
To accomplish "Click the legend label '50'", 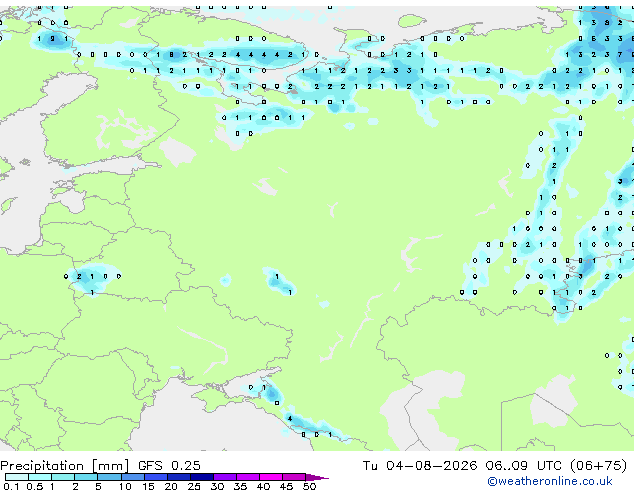I will [309, 486].
